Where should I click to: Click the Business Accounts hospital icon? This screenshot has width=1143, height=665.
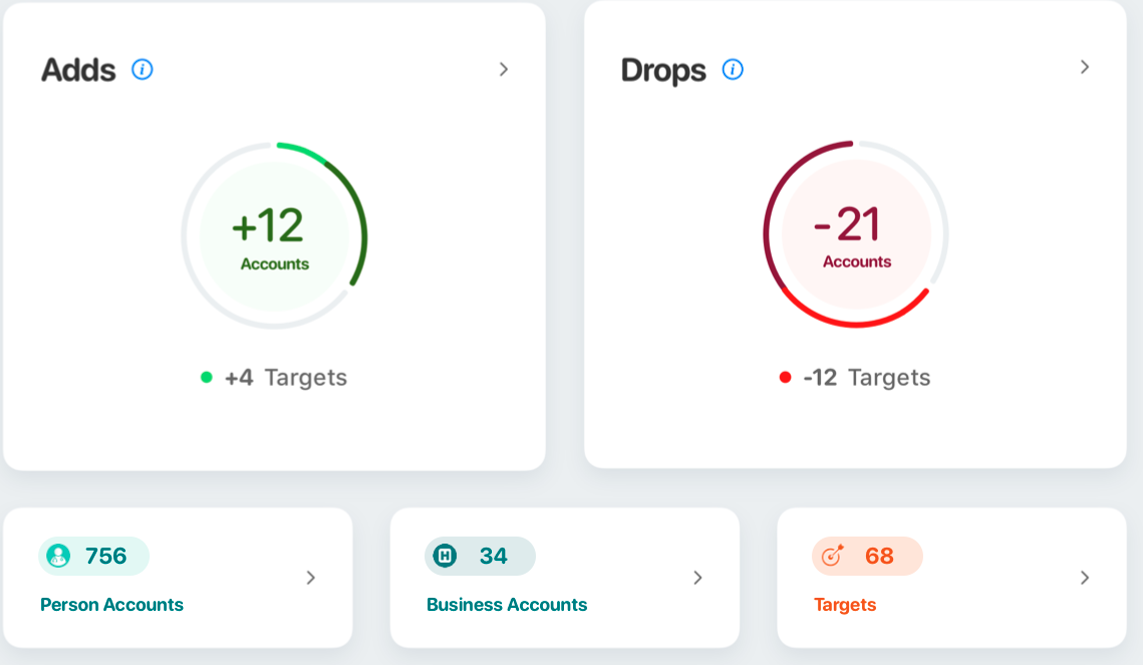445,556
